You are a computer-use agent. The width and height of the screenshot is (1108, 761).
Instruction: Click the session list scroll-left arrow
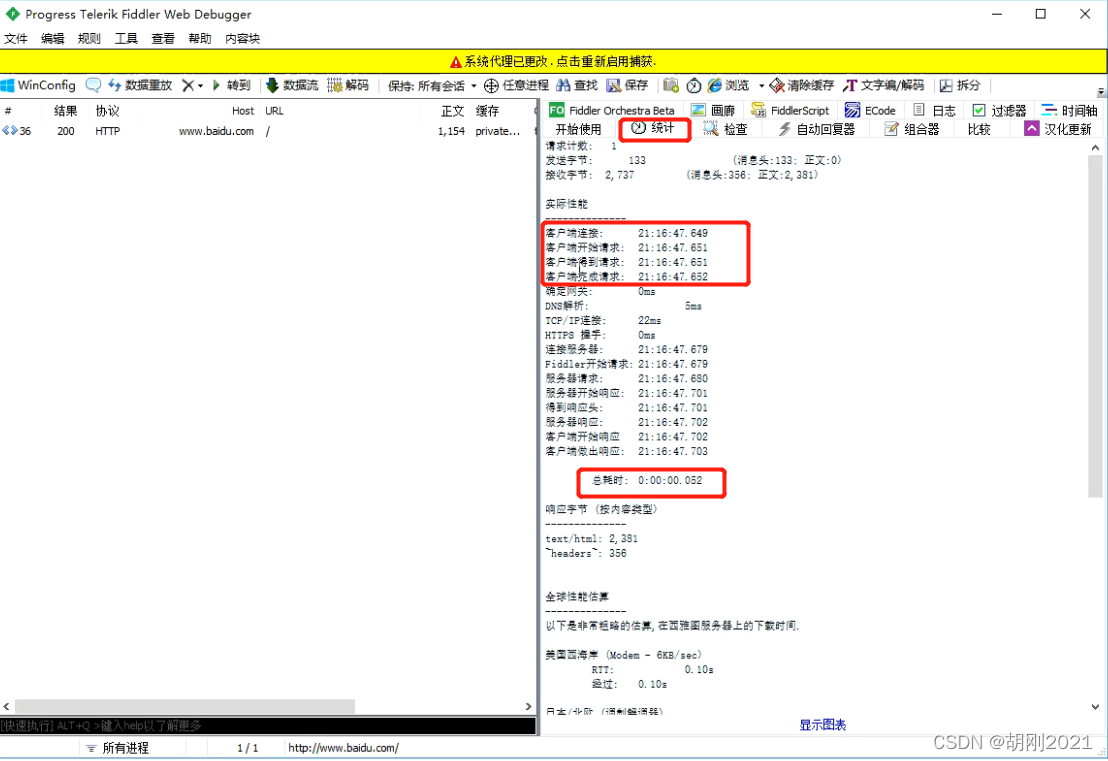click(x=6, y=707)
